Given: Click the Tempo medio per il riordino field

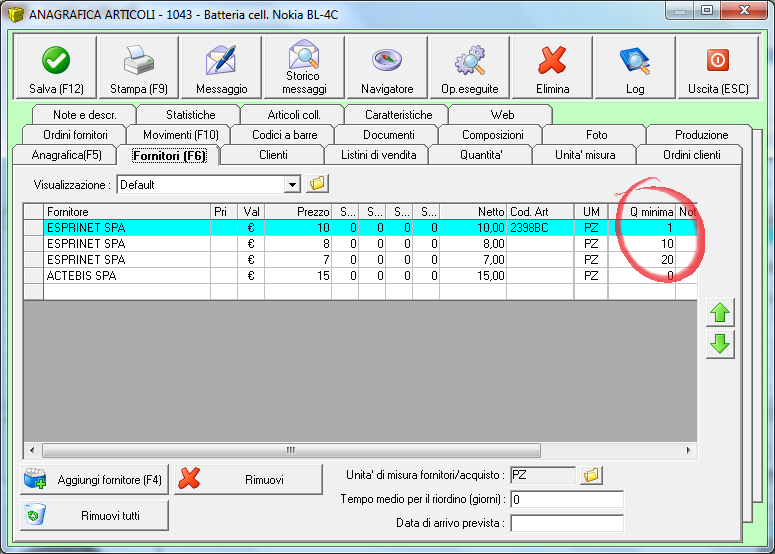Looking at the screenshot, I should coord(567,499).
